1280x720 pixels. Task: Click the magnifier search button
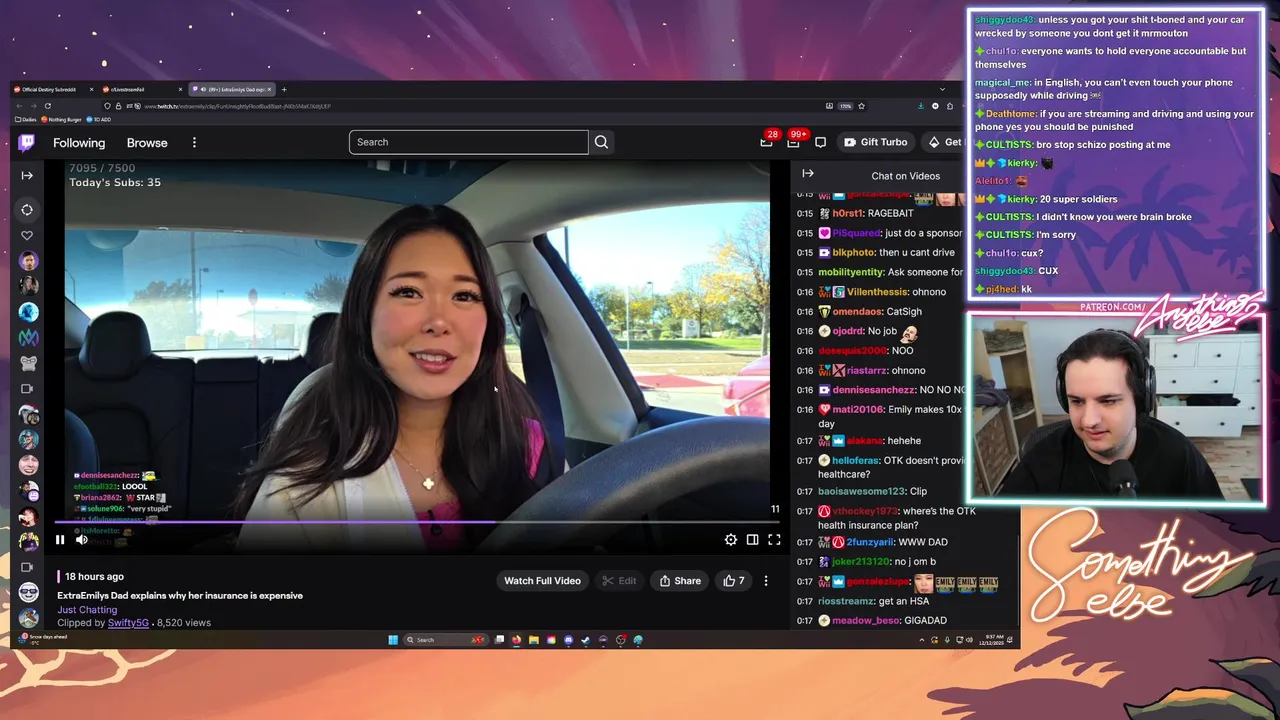(x=601, y=142)
